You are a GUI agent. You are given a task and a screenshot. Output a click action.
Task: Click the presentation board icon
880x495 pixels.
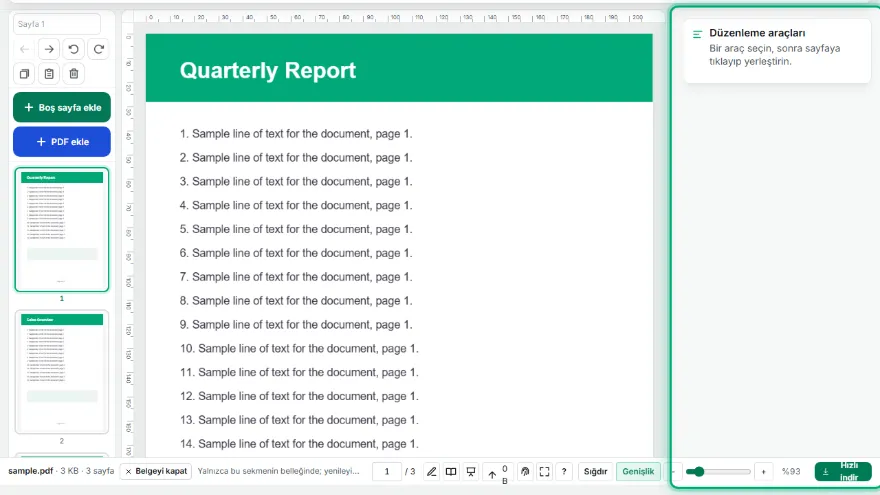click(471, 471)
